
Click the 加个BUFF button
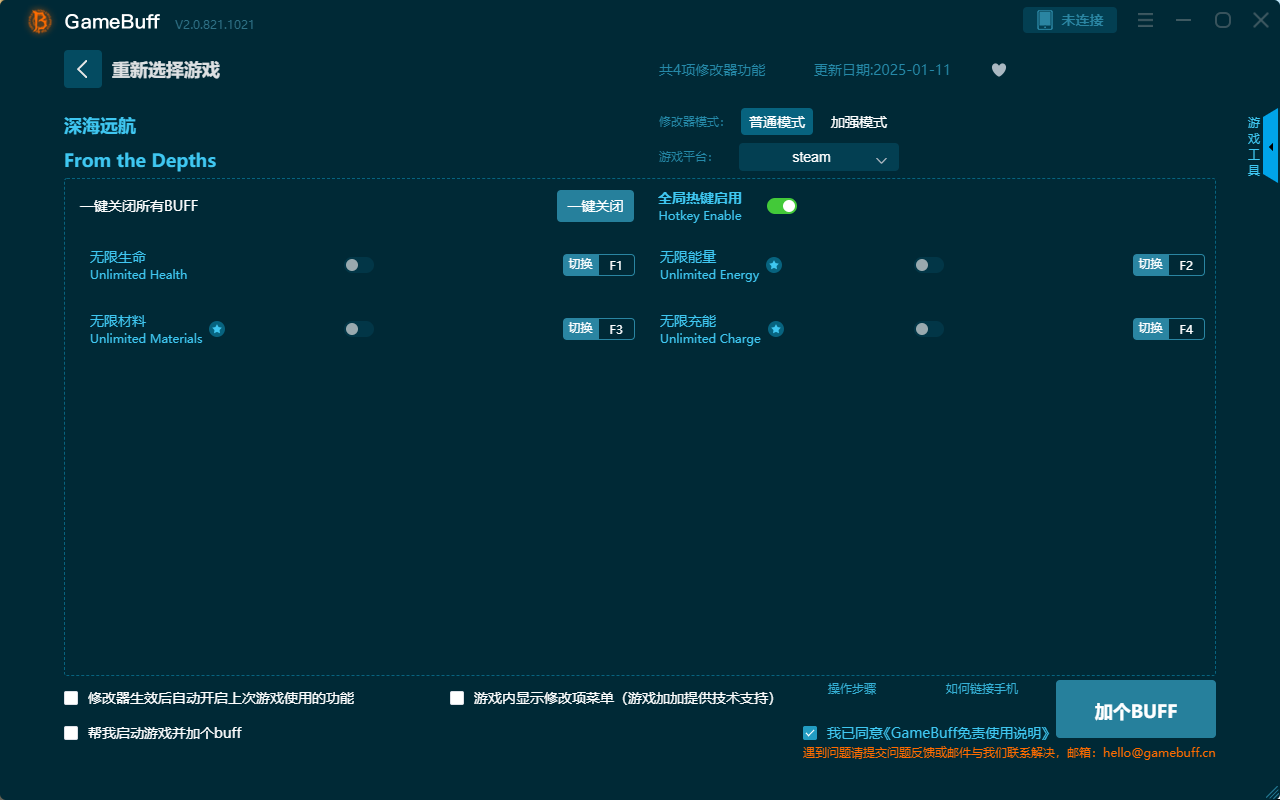click(1135, 709)
